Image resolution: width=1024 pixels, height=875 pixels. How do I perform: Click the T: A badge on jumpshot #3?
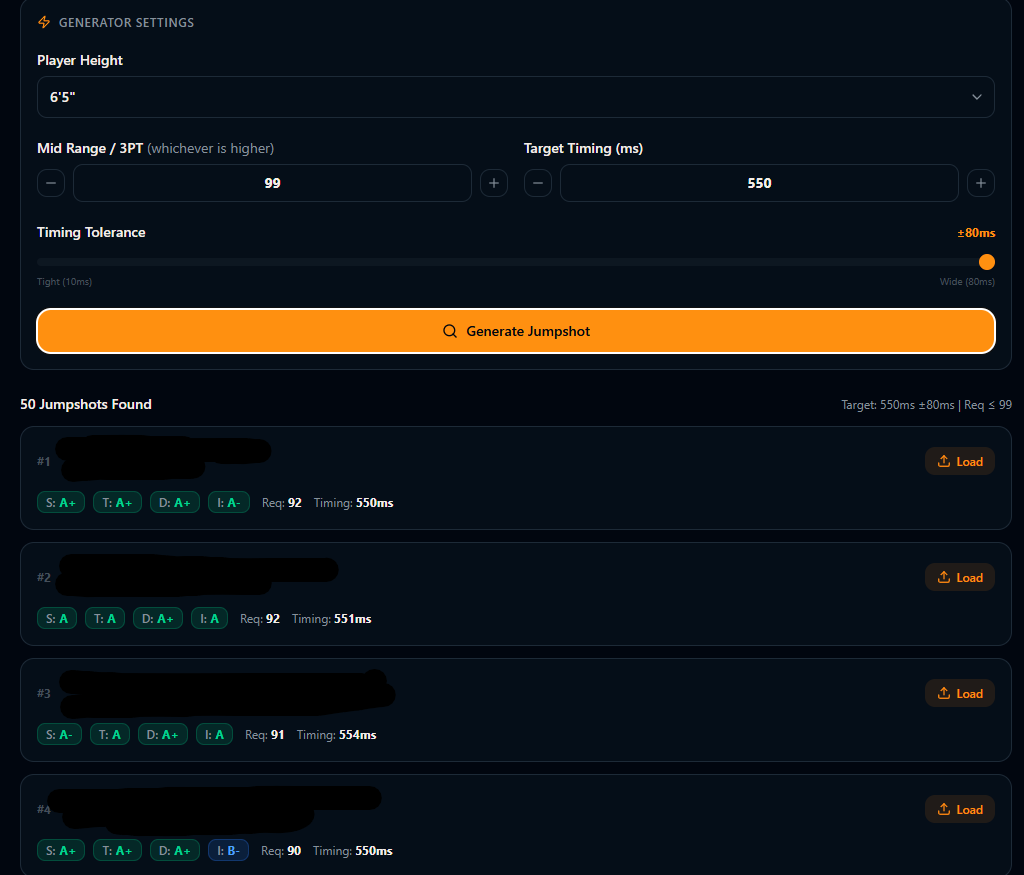[x=110, y=735]
